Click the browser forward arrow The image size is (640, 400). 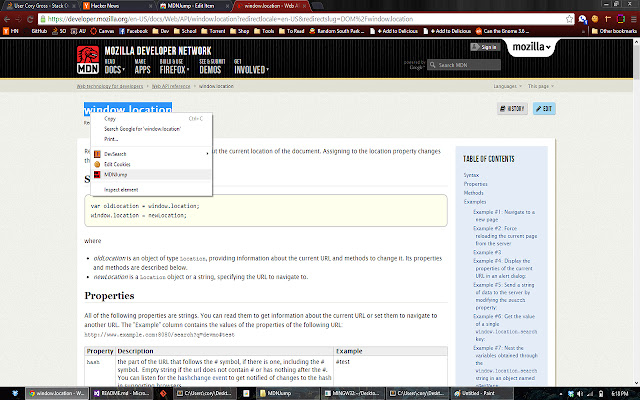pyautogui.click(x=18, y=19)
